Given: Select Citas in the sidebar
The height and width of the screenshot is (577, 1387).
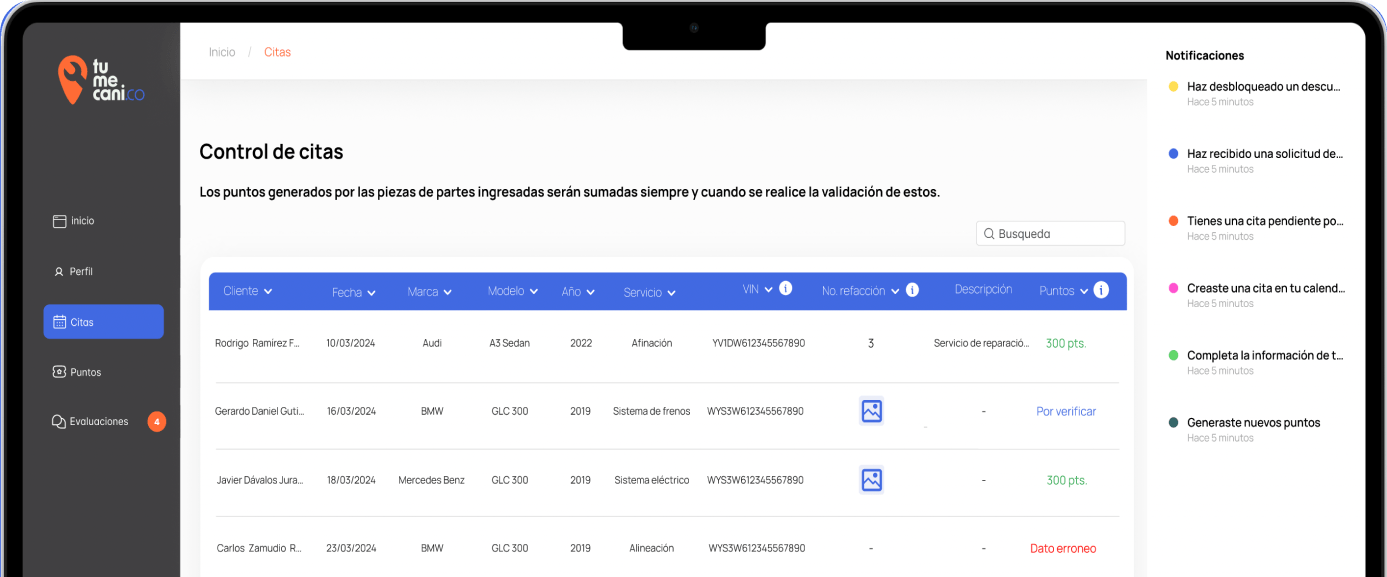Looking at the screenshot, I should (103, 322).
